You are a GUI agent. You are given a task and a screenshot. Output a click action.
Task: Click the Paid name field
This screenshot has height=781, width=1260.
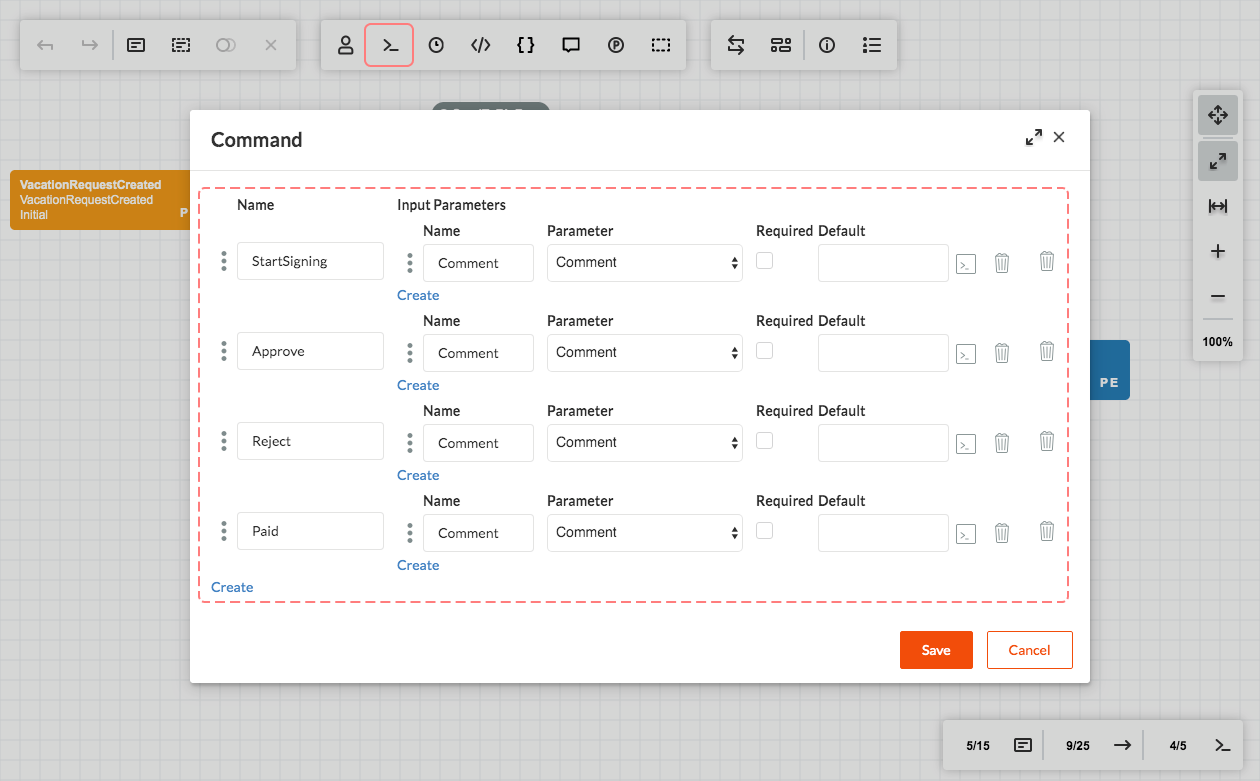[x=310, y=531]
